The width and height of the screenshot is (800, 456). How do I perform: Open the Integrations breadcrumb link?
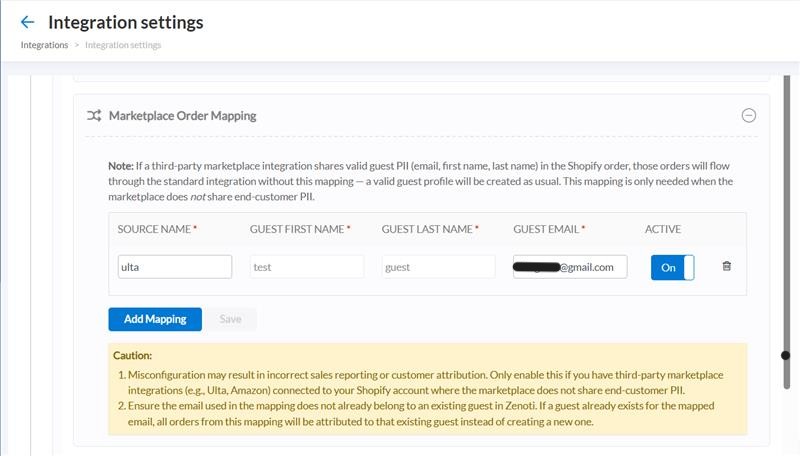pos(44,45)
